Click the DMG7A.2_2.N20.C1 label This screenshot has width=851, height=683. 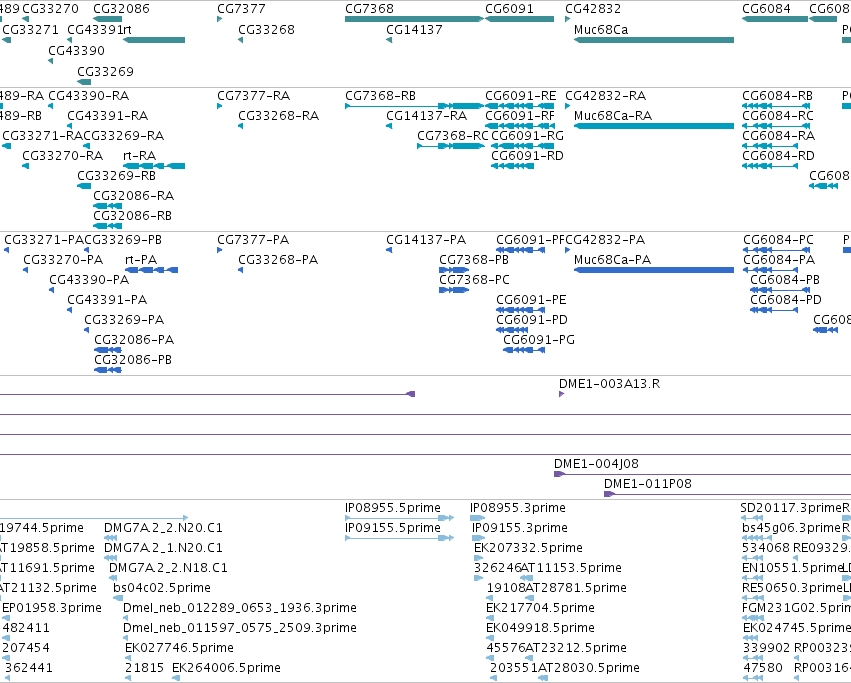coord(163,528)
